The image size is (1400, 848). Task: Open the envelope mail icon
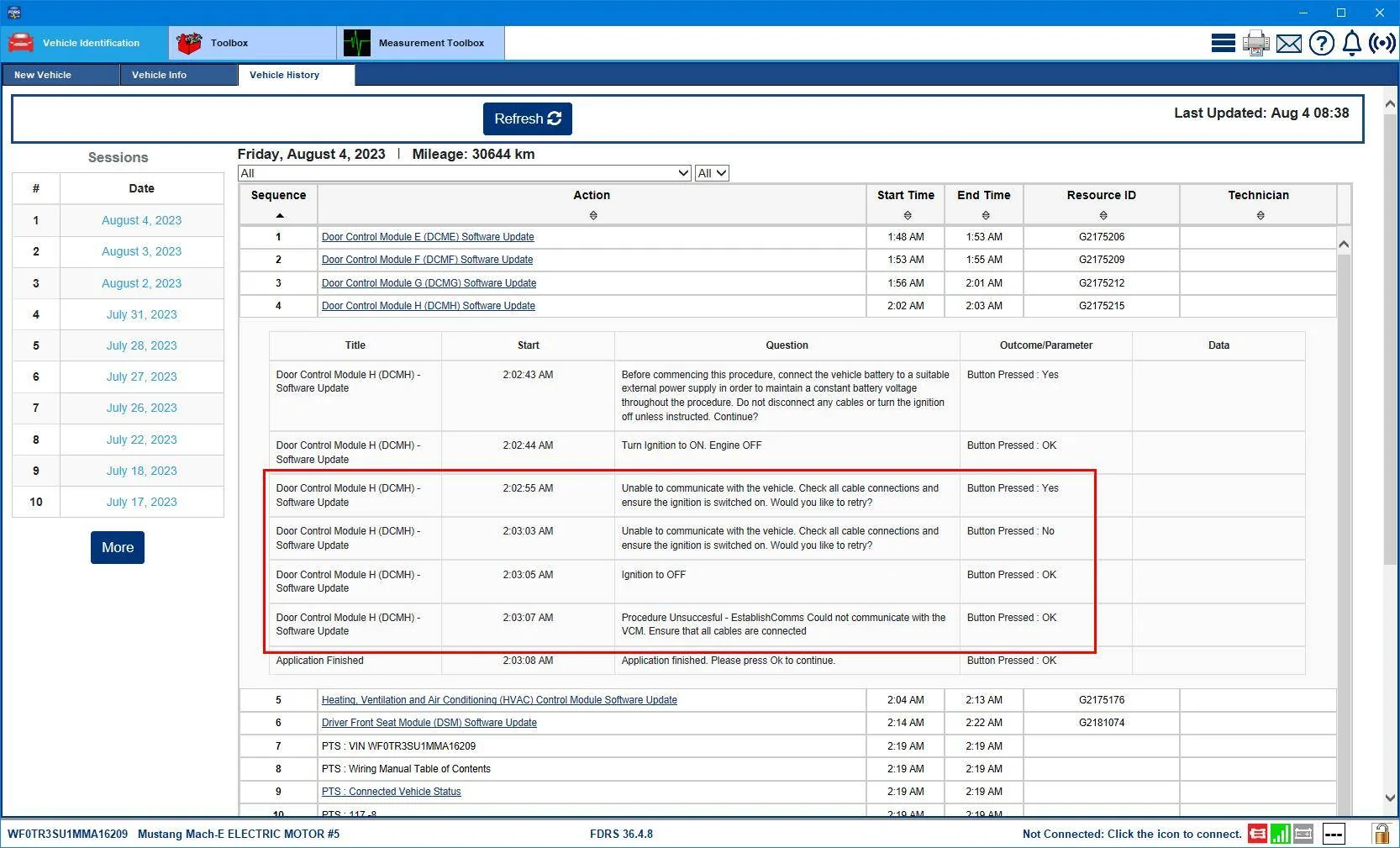pyautogui.click(x=1289, y=44)
